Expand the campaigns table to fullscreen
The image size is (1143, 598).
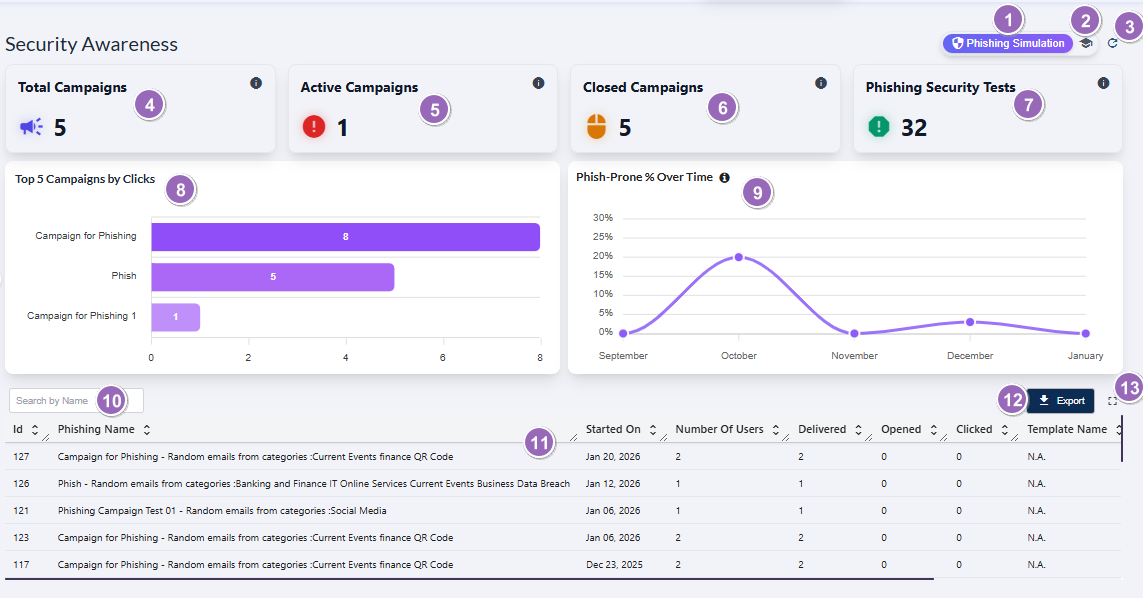click(1113, 400)
